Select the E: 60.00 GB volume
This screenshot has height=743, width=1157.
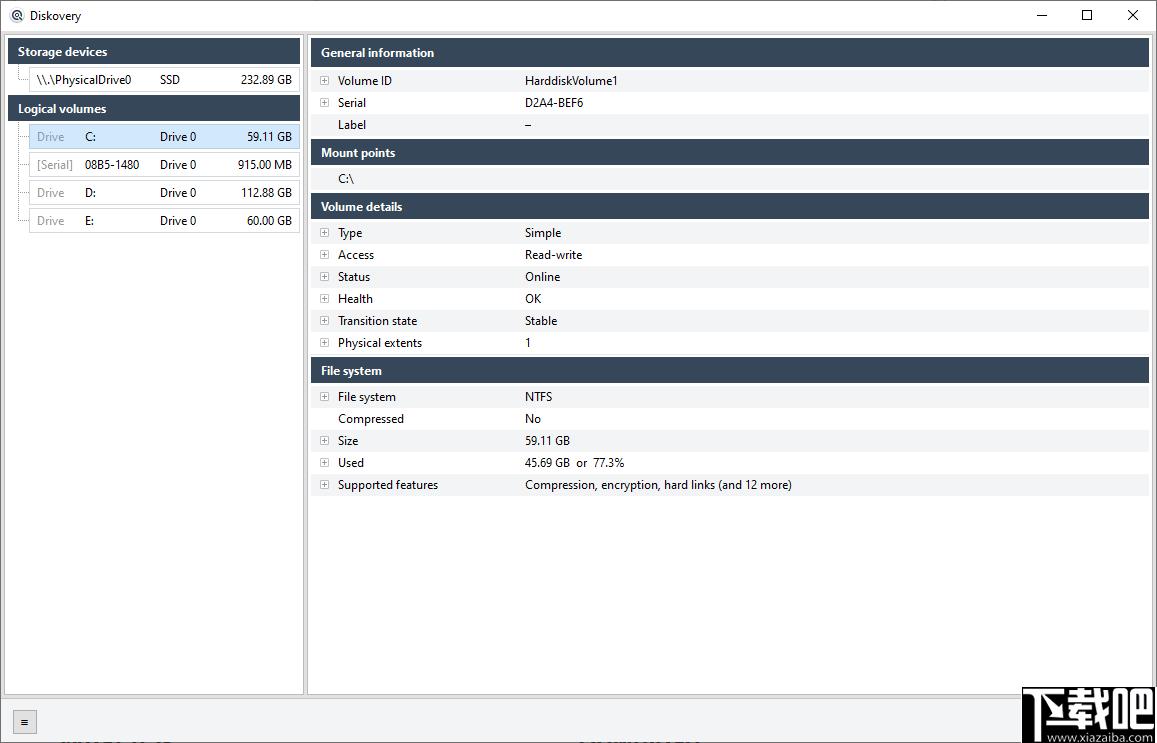165,221
